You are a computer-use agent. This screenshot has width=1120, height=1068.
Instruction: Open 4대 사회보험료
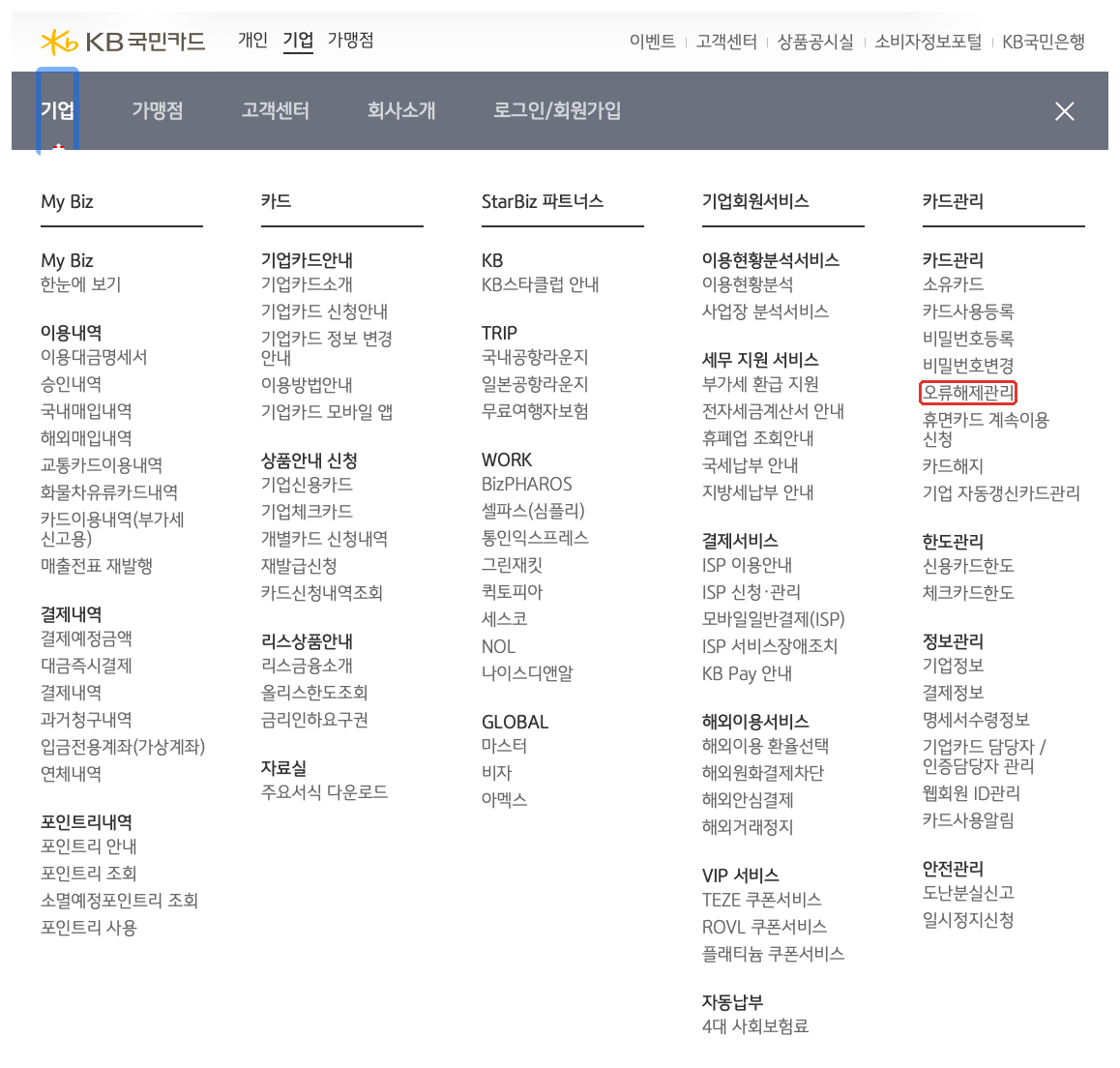755,1027
